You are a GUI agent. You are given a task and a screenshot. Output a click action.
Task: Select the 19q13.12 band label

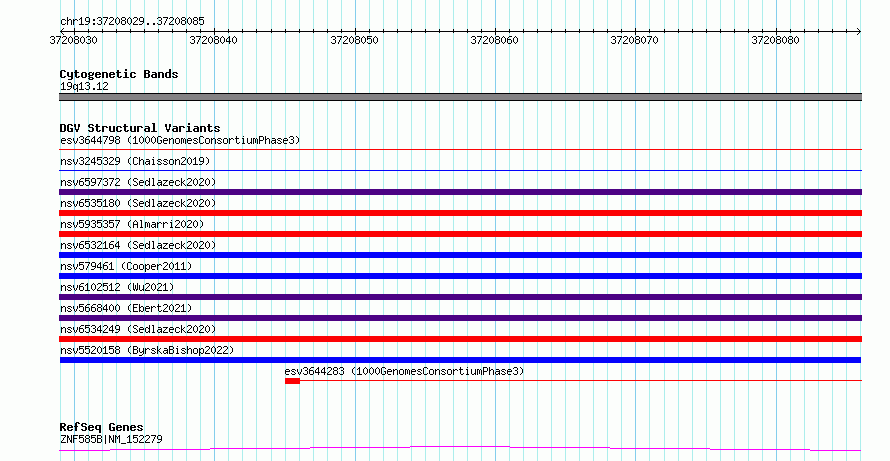point(84,87)
